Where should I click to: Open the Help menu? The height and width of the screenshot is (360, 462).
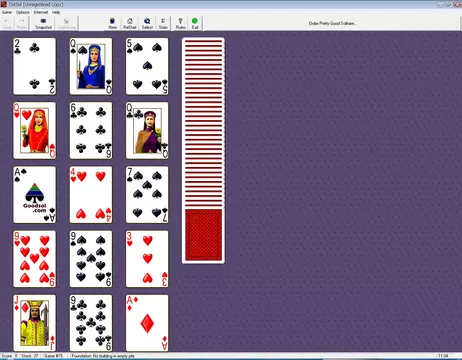point(56,12)
